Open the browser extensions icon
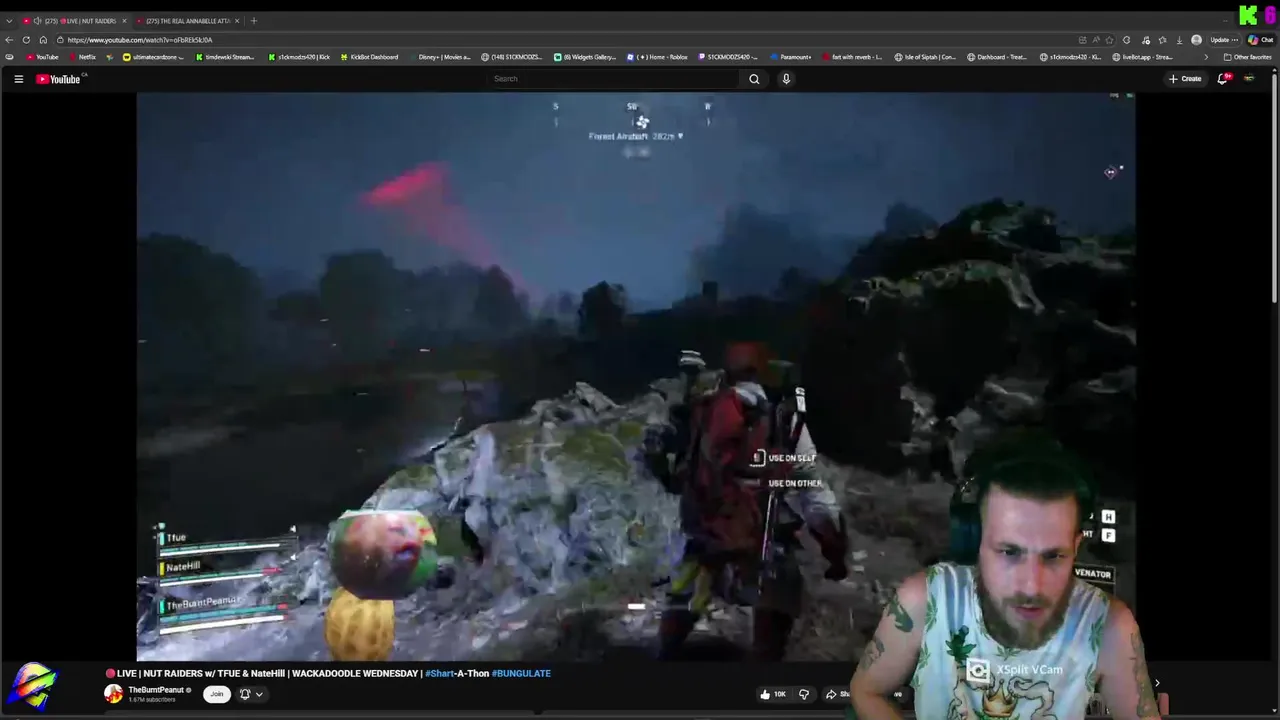Screen dimensions: 1280x720 coord(1127,40)
